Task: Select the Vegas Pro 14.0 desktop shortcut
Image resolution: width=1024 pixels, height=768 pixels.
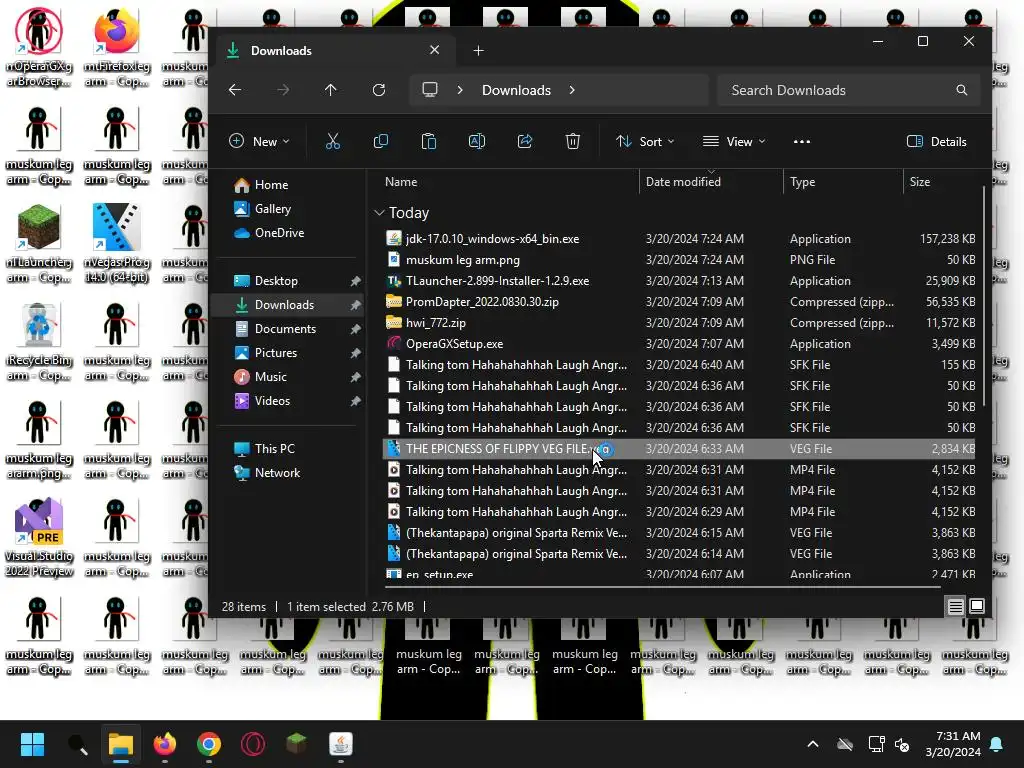Action: pyautogui.click(x=117, y=243)
